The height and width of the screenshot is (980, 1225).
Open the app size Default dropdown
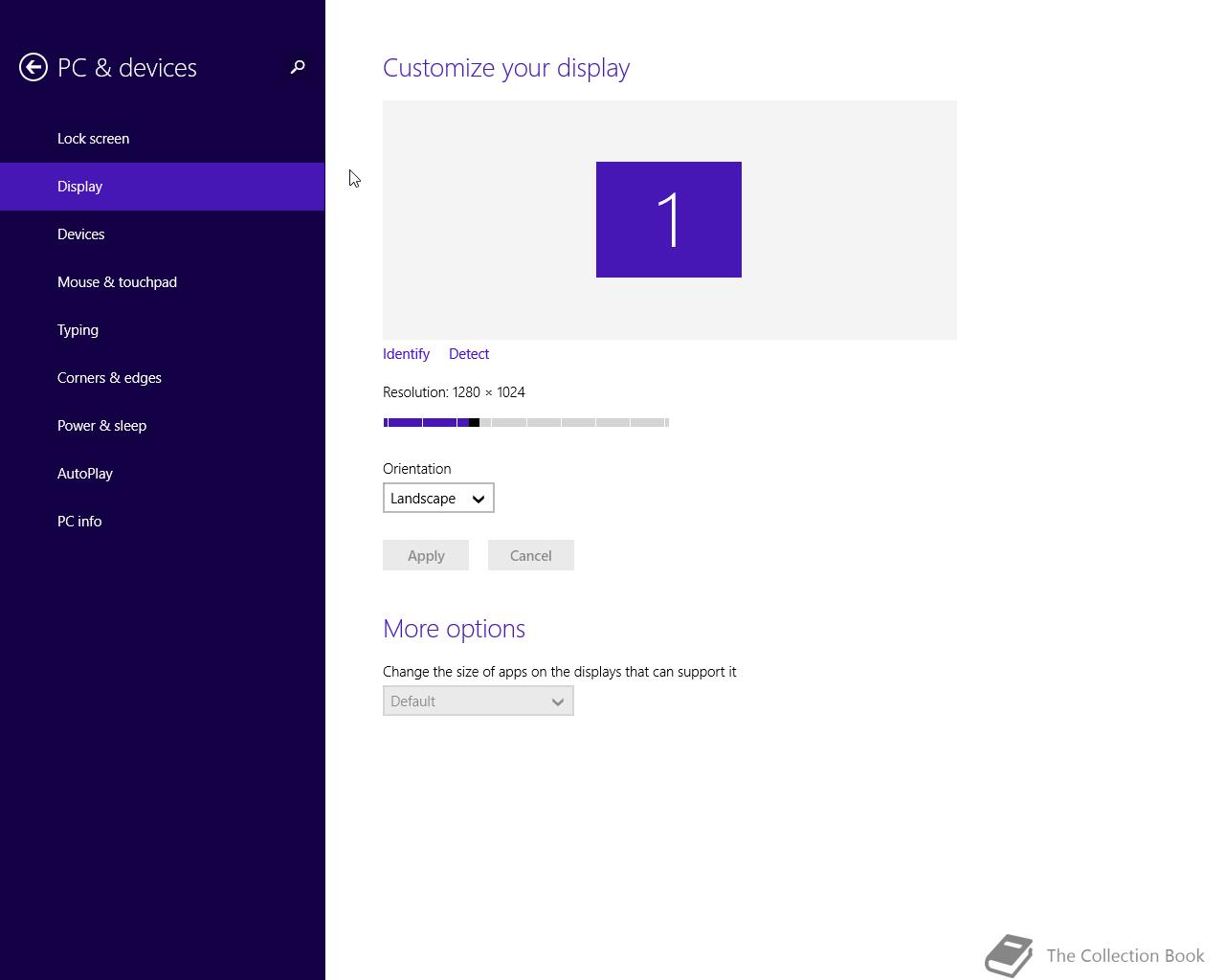(479, 701)
